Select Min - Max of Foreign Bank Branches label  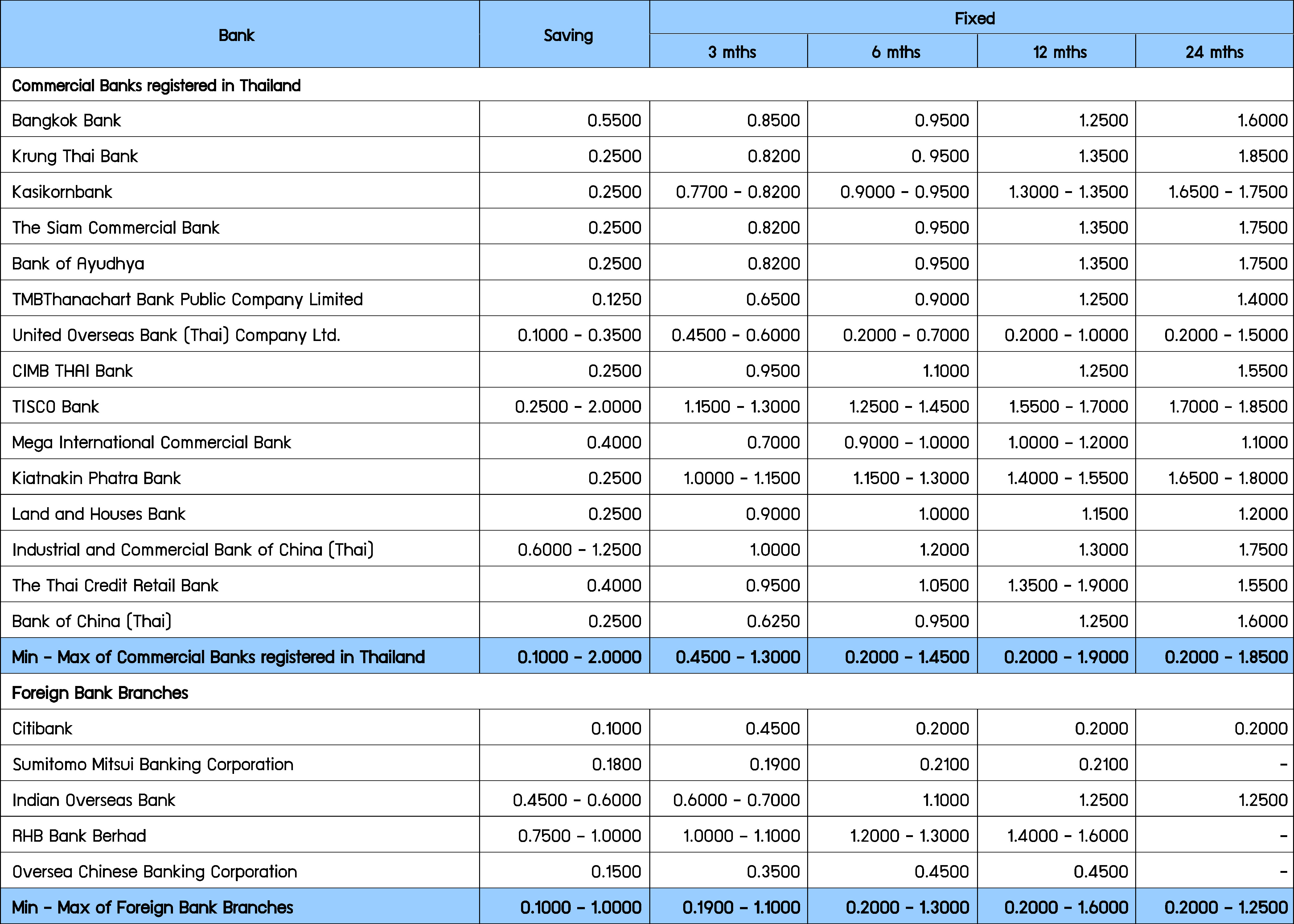(153, 907)
